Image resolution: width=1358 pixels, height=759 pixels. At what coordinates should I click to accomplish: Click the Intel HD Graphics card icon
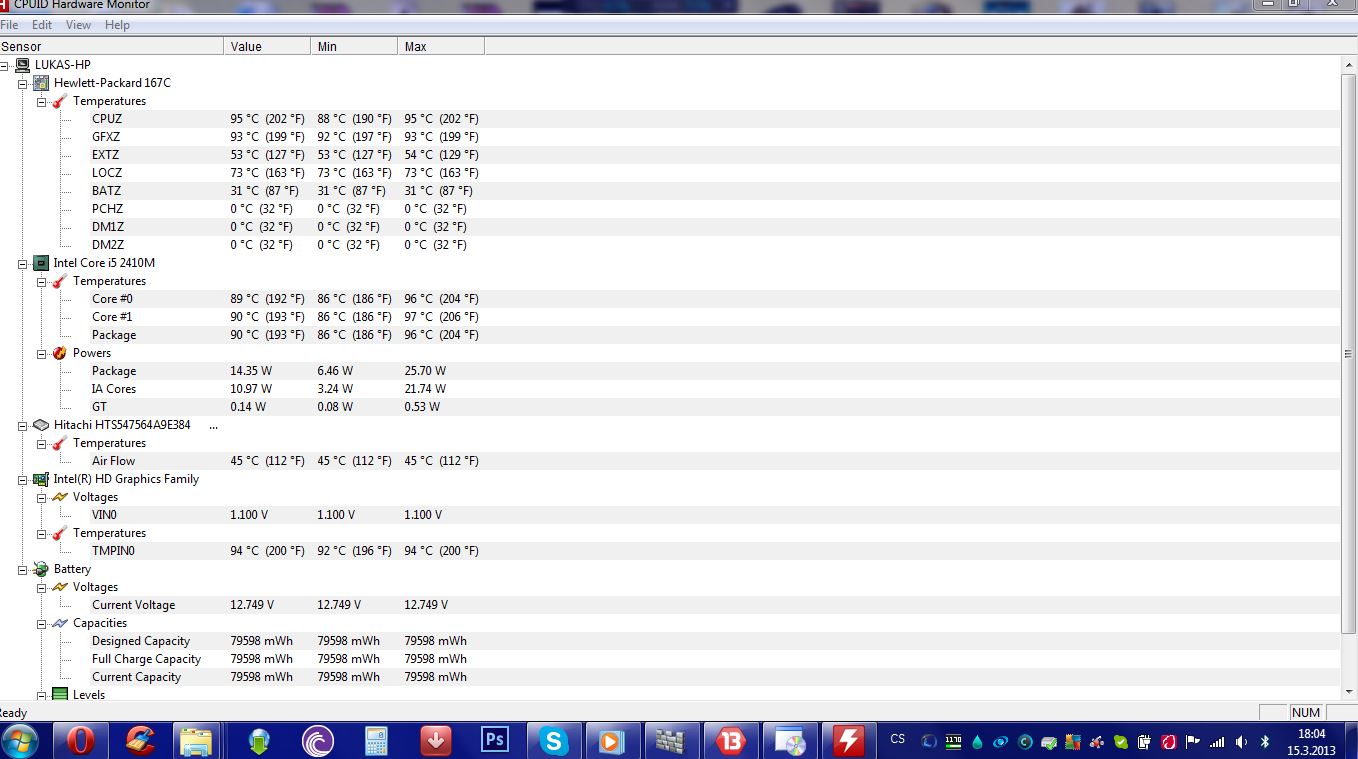pos(41,479)
